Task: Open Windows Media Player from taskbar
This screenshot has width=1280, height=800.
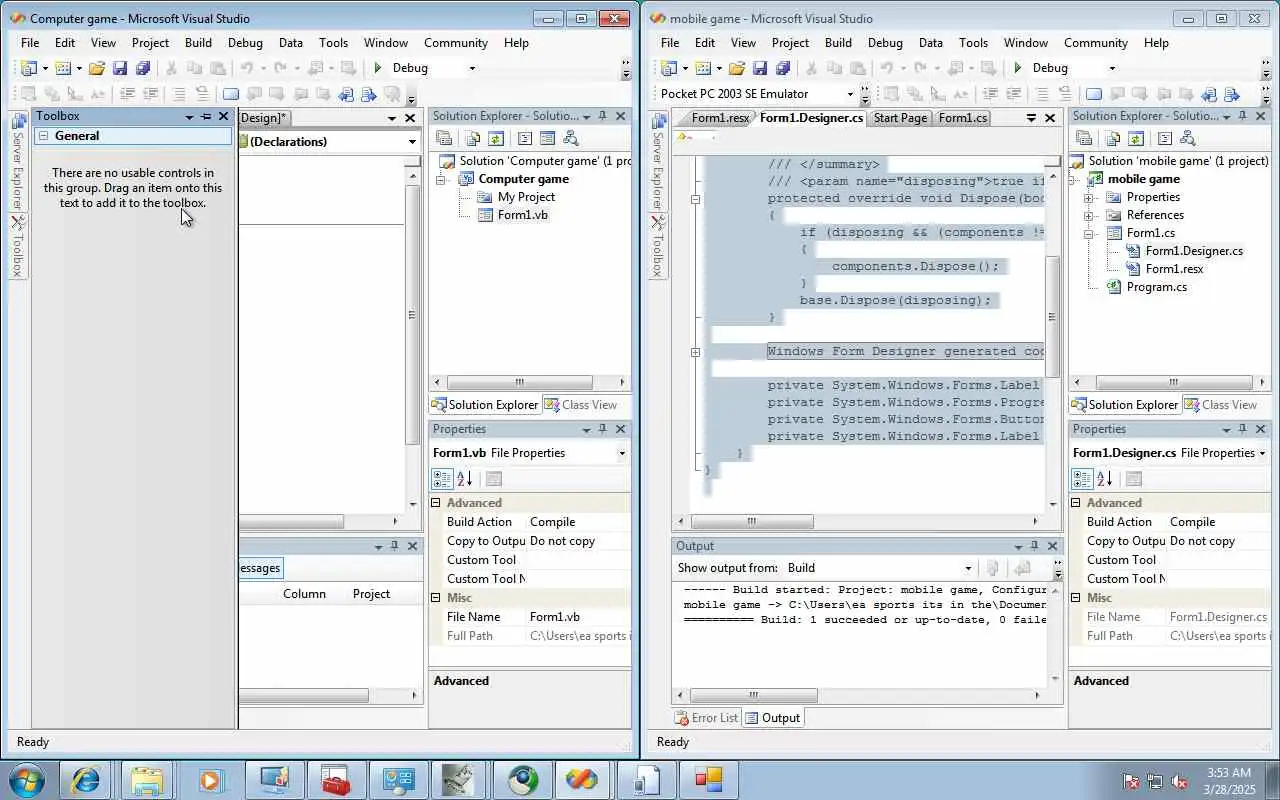Action: pyautogui.click(x=210, y=779)
